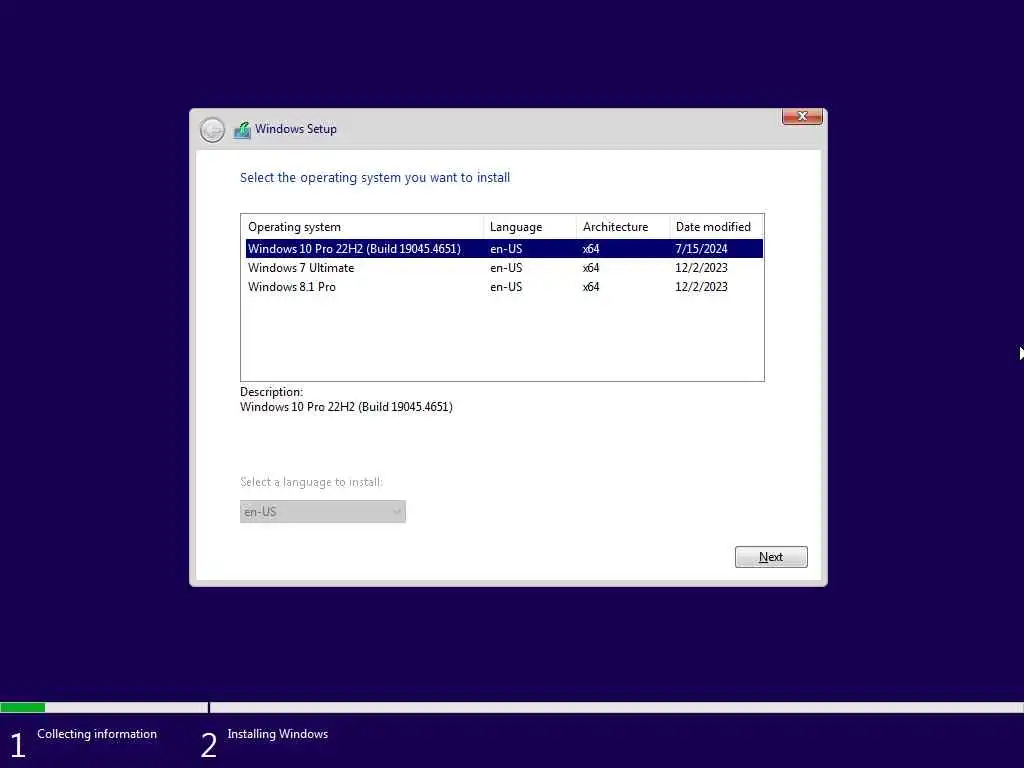Close the Windows Setup dialog

click(x=802, y=116)
